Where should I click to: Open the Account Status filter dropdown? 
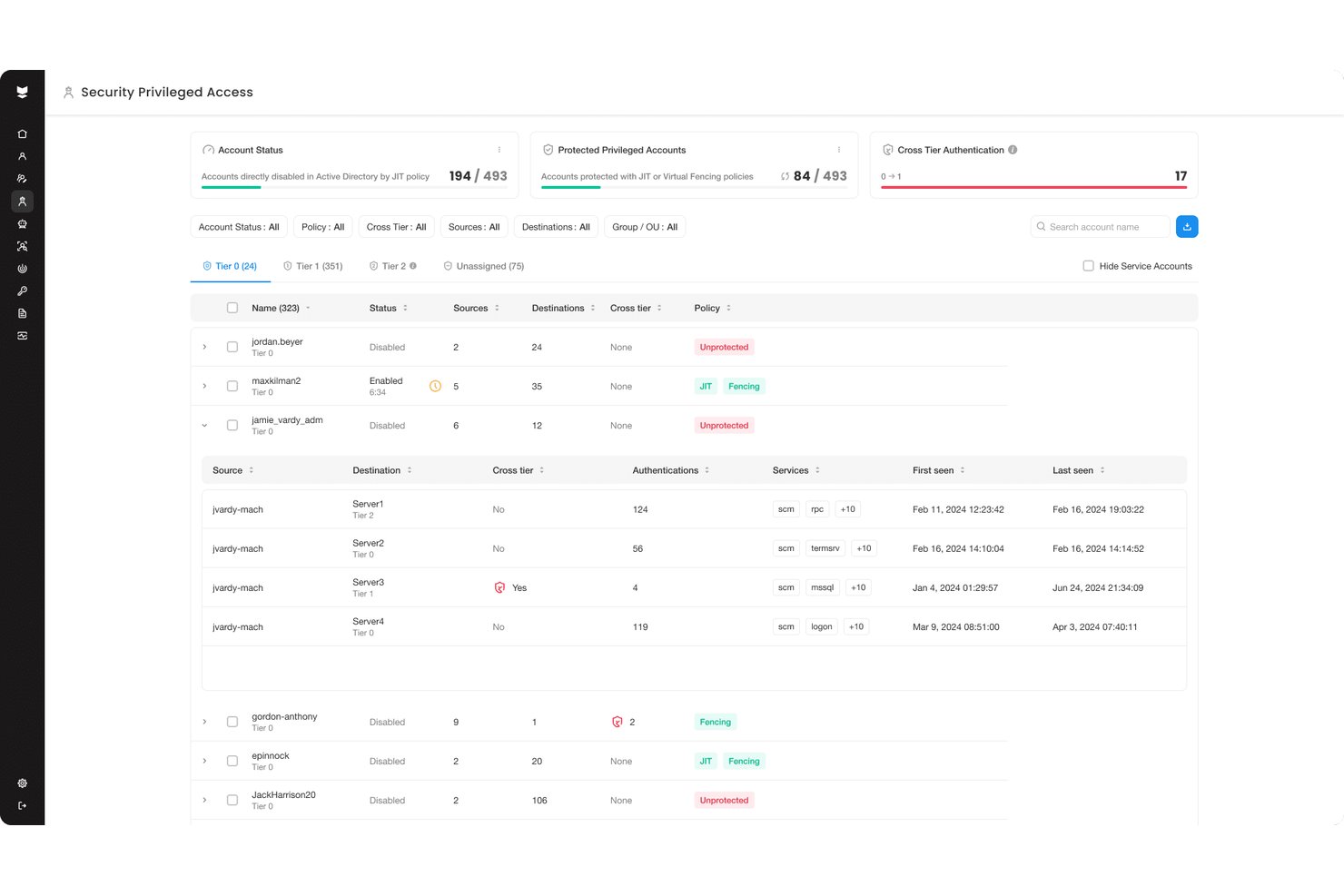pyautogui.click(x=239, y=227)
